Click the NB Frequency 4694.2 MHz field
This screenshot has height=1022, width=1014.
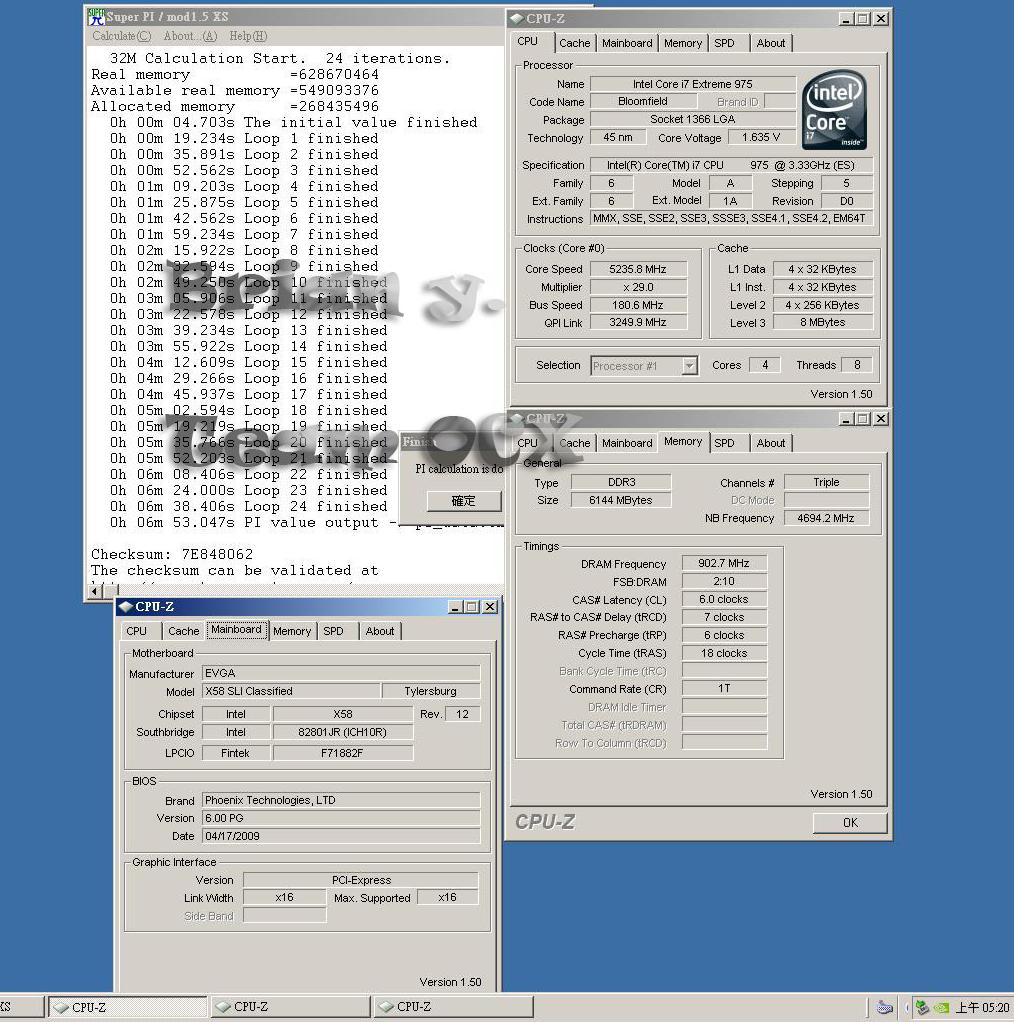[826, 518]
